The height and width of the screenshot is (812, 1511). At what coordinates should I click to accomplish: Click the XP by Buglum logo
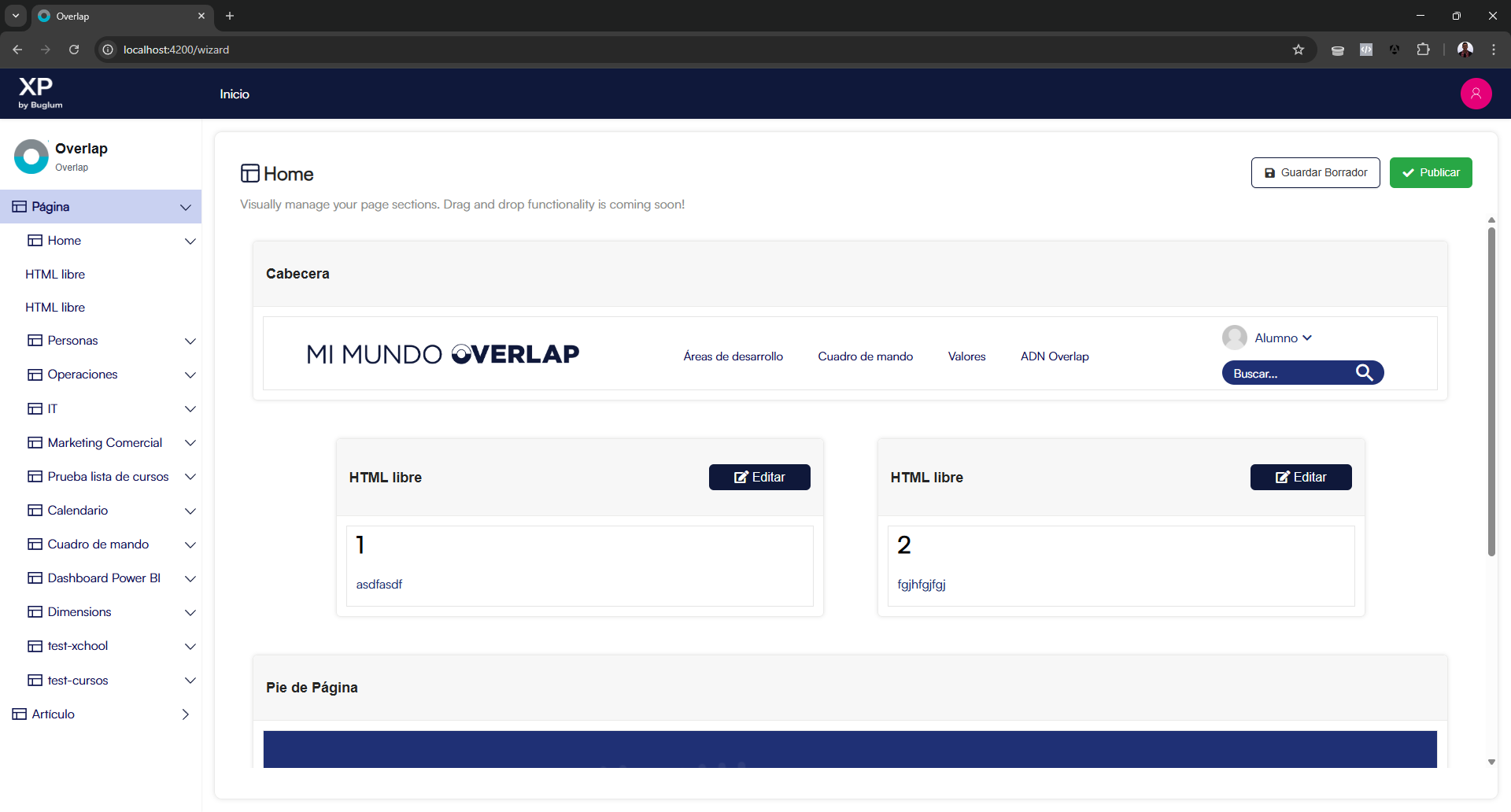pyautogui.click(x=40, y=94)
